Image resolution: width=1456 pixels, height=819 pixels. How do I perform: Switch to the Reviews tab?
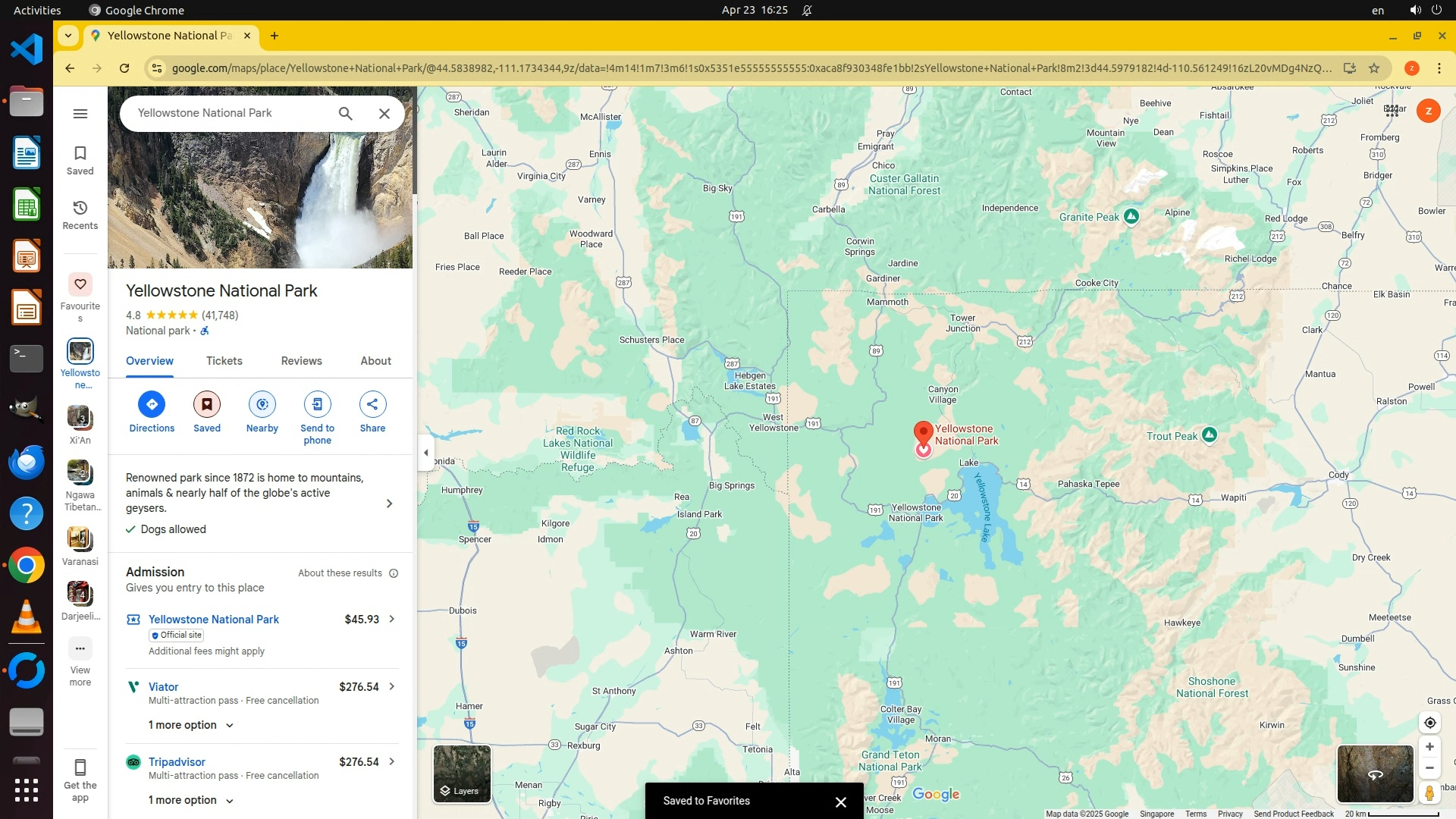(301, 361)
